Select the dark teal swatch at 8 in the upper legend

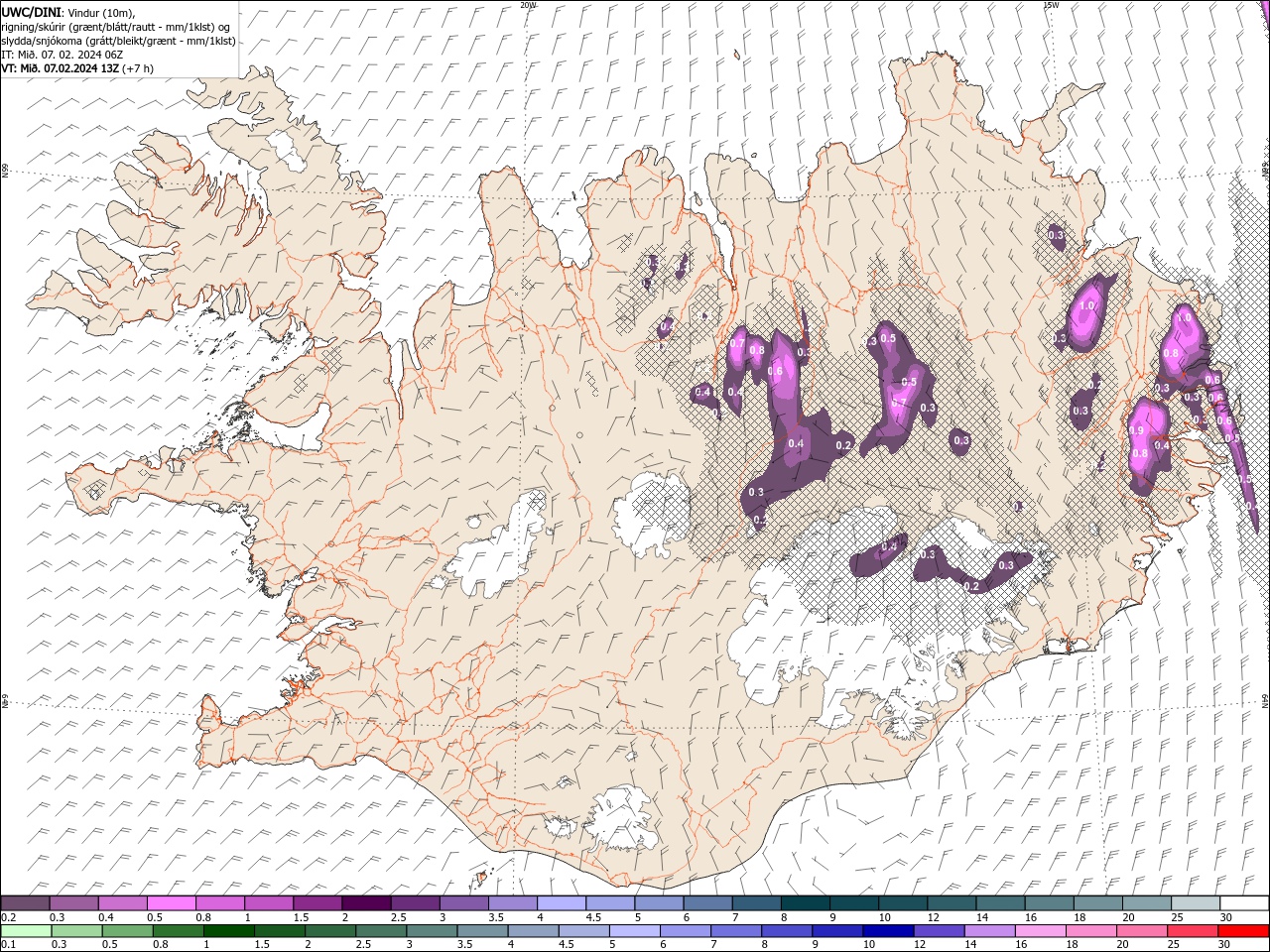point(806,903)
